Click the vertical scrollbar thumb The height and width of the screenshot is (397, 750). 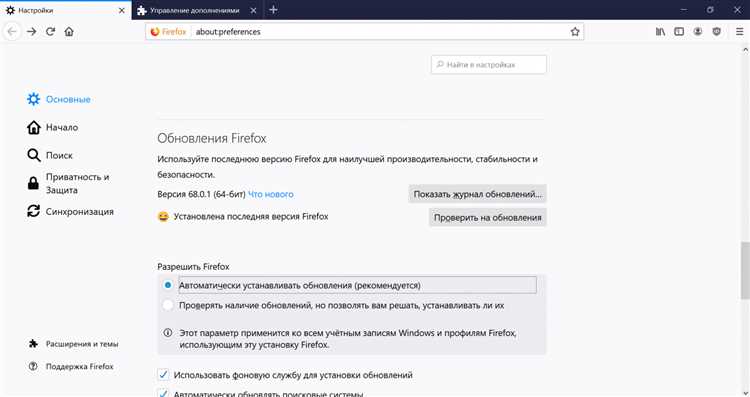(745, 270)
